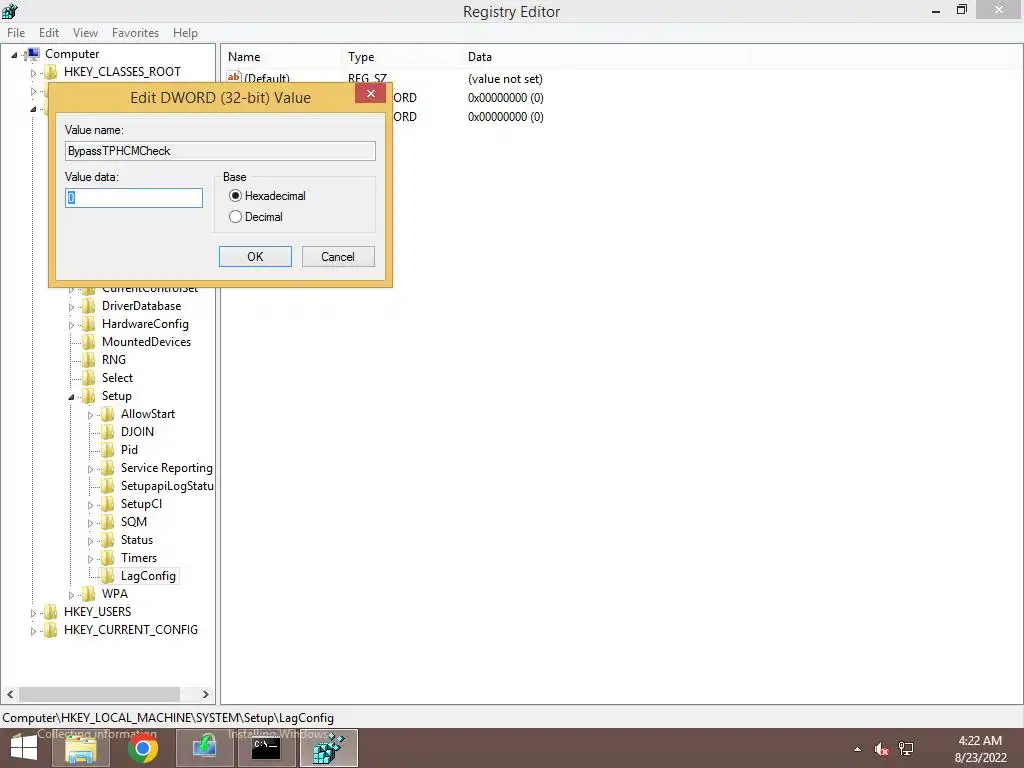The image size is (1024, 768).
Task: Click OK in the Edit DWORD dialog
Action: click(255, 257)
